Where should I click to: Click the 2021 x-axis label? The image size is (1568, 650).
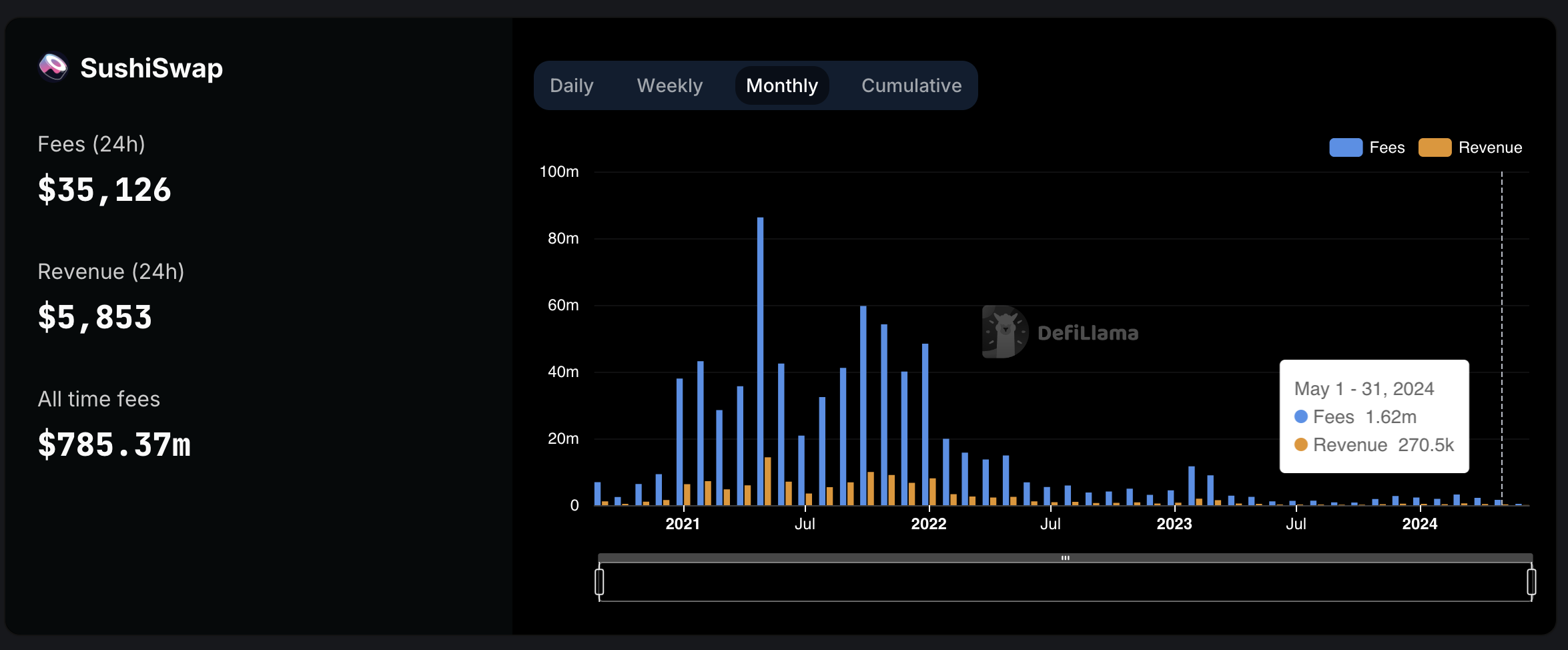tap(683, 524)
